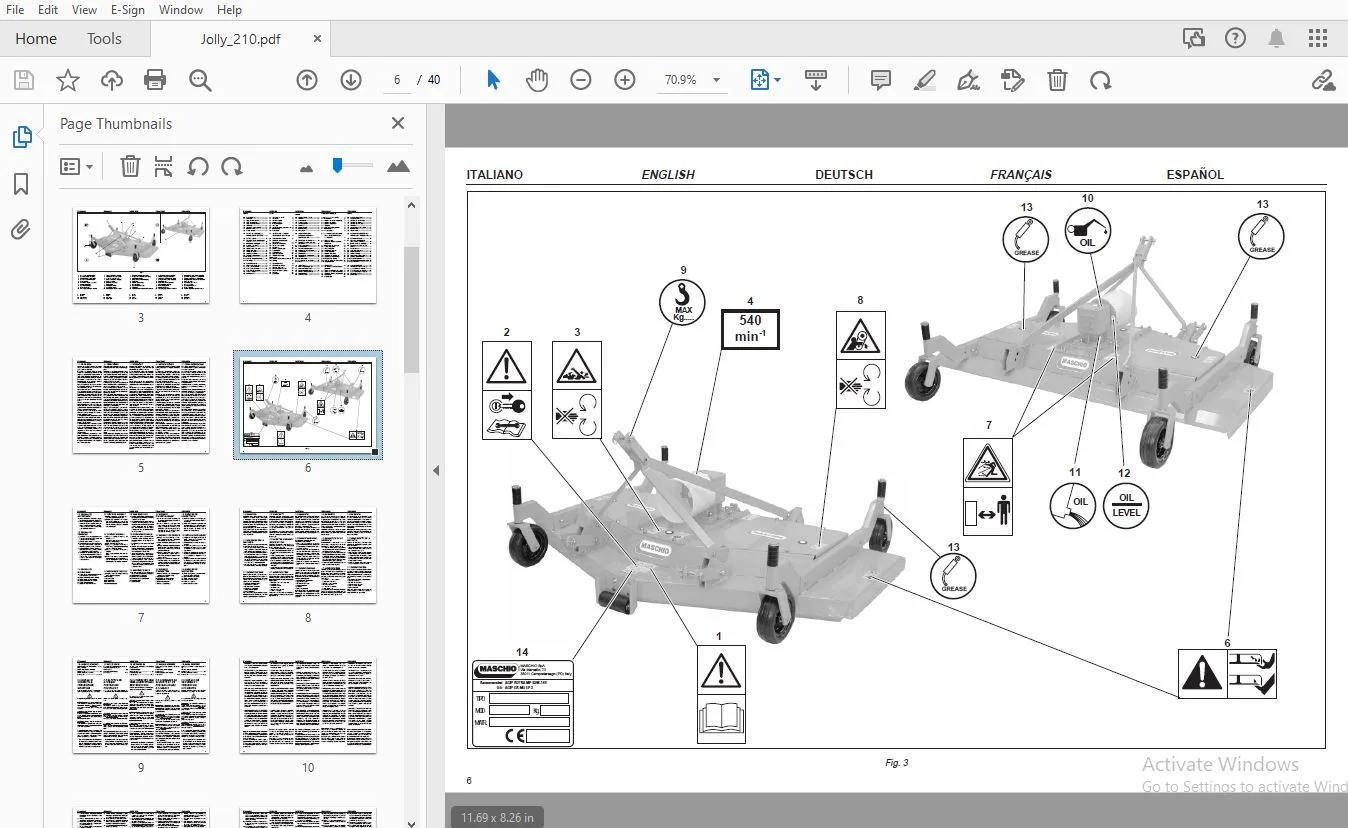The image size is (1348, 828).
Task: Add a sticky note comment
Action: (881, 80)
